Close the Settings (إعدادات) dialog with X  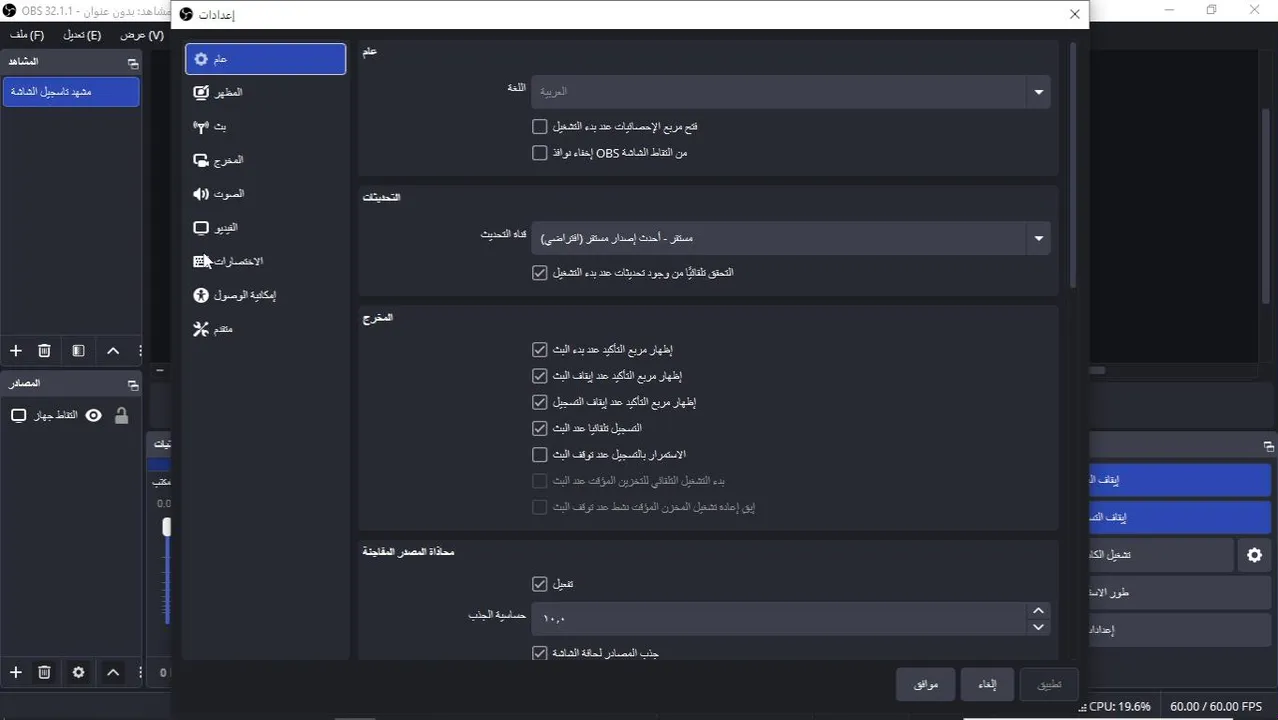pyautogui.click(x=1075, y=14)
